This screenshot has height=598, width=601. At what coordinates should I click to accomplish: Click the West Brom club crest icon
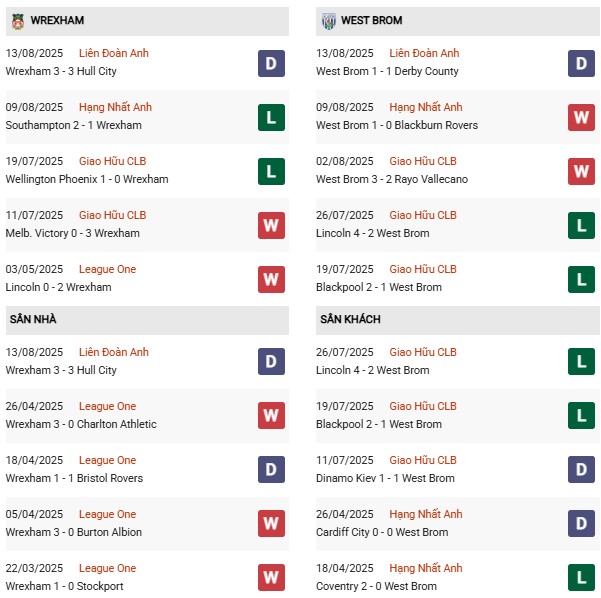coord(326,20)
